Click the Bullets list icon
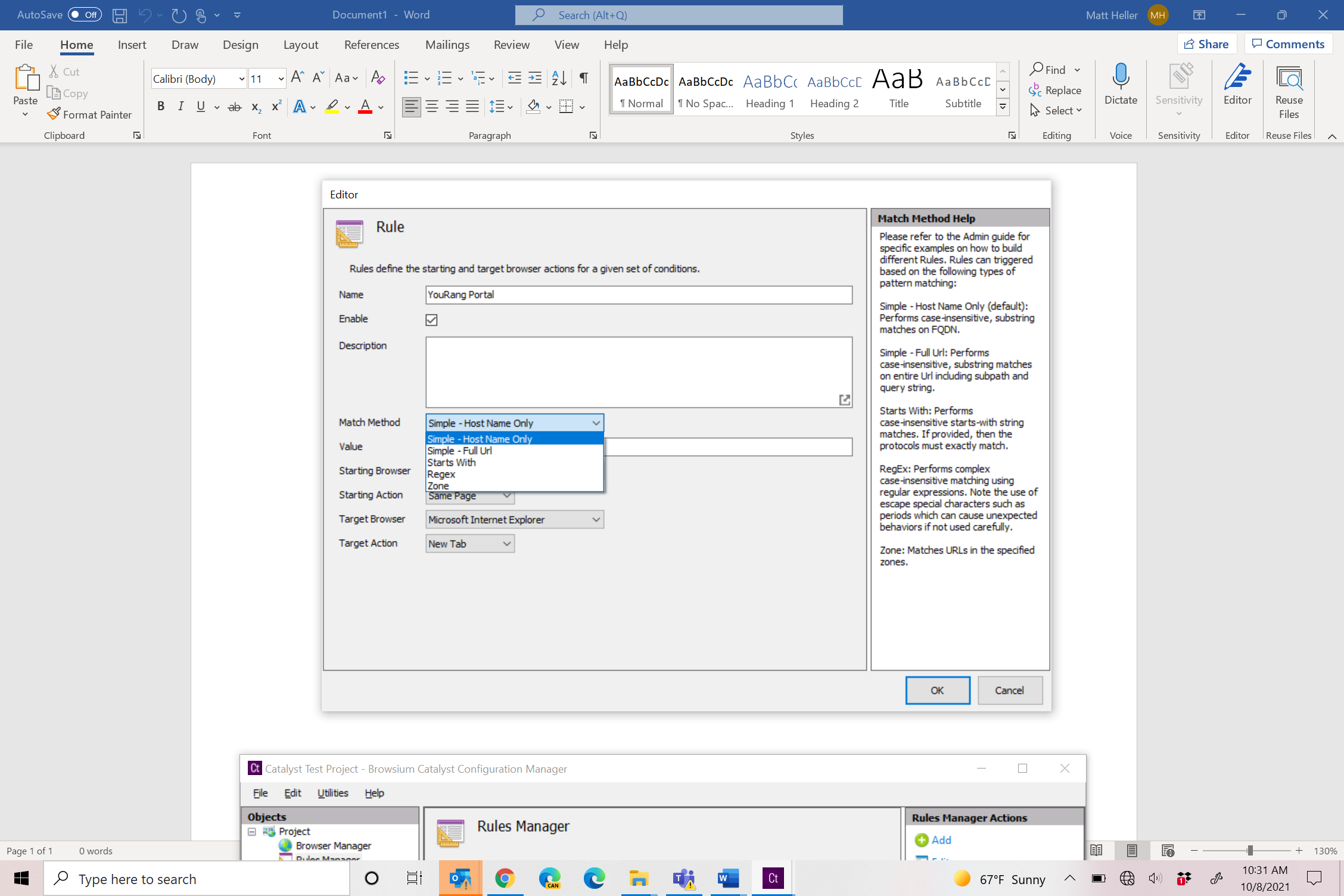Viewport: 1344px width, 896px height. tap(411, 78)
